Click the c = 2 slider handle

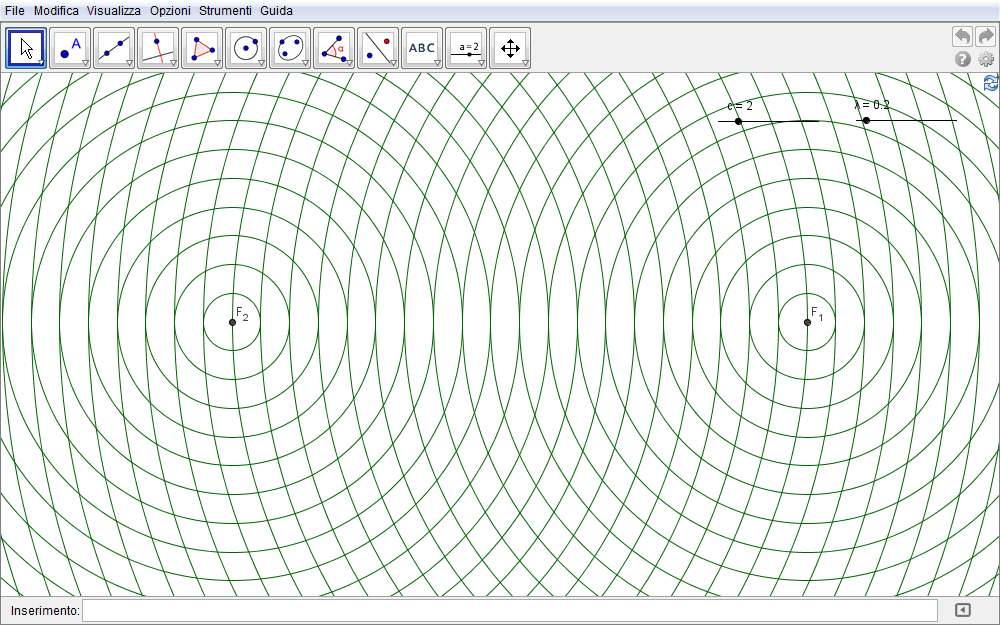(x=738, y=121)
